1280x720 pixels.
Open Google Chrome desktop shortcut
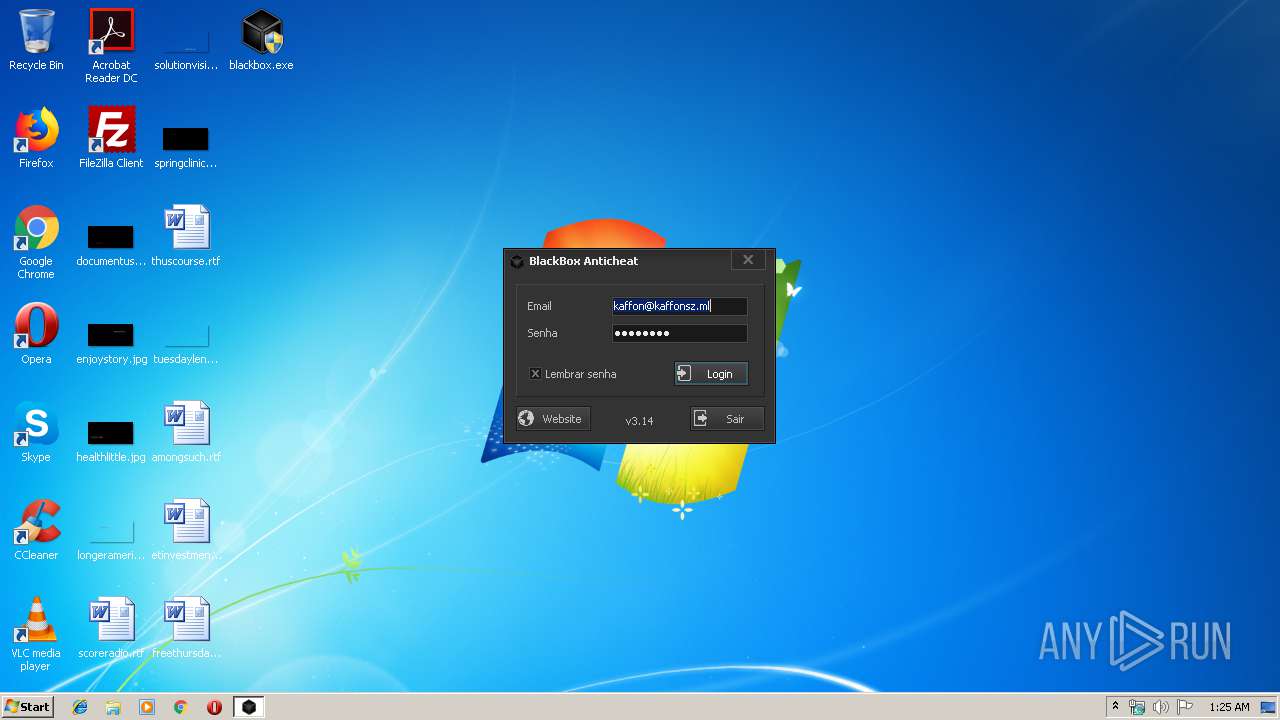36,243
